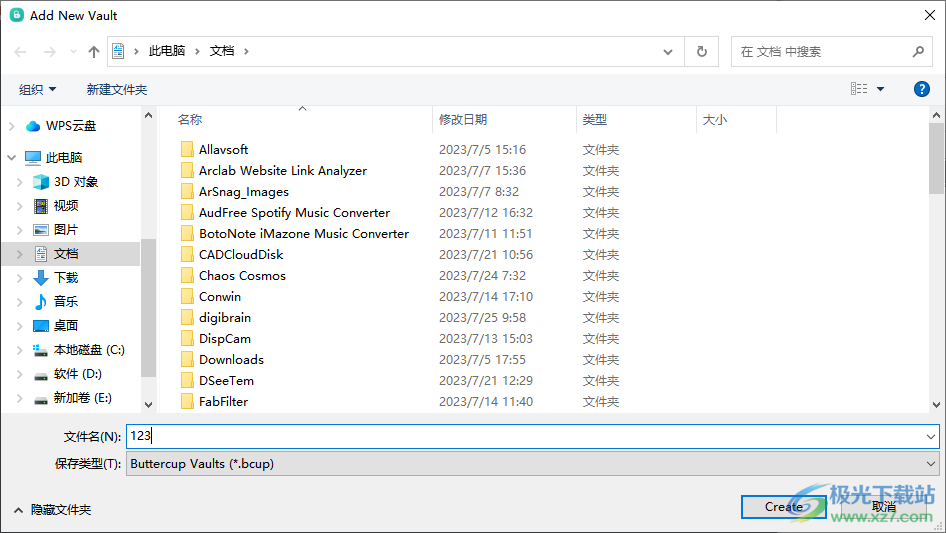Go forward with the right arrow
This screenshot has height=533, width=946.
(49, 52)
